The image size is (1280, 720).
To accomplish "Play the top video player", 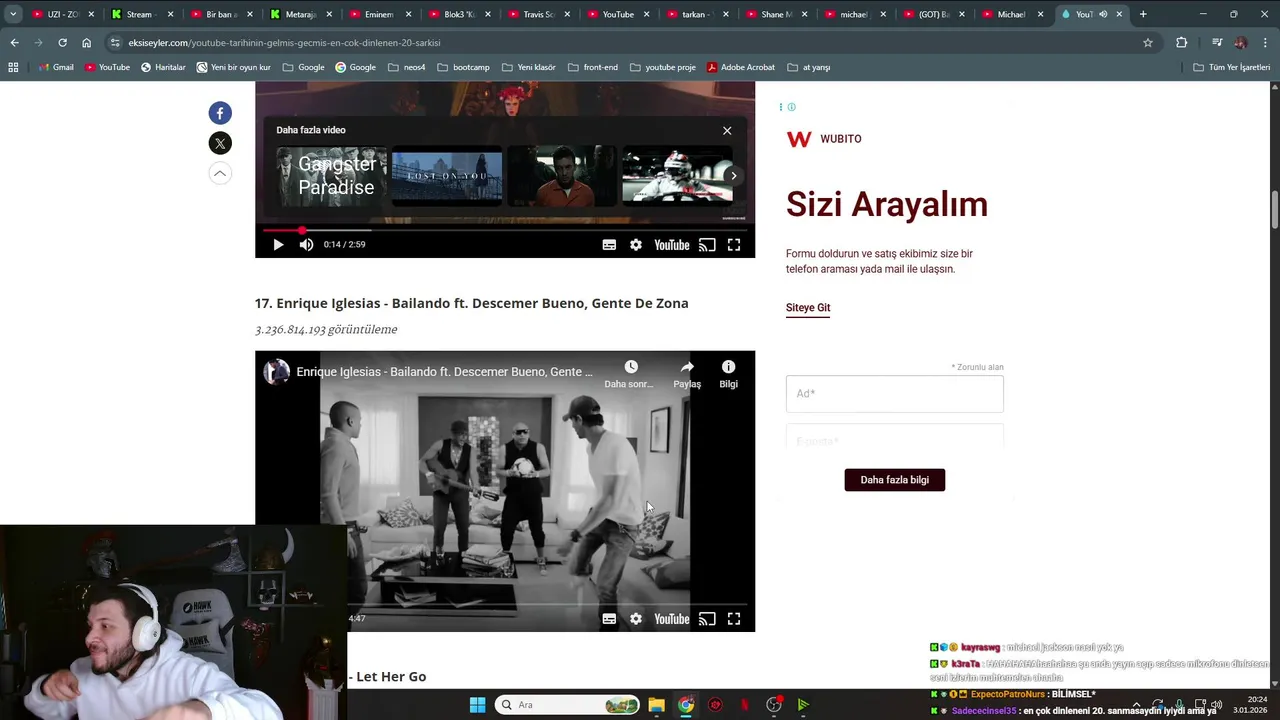I will tap(278, 245).
